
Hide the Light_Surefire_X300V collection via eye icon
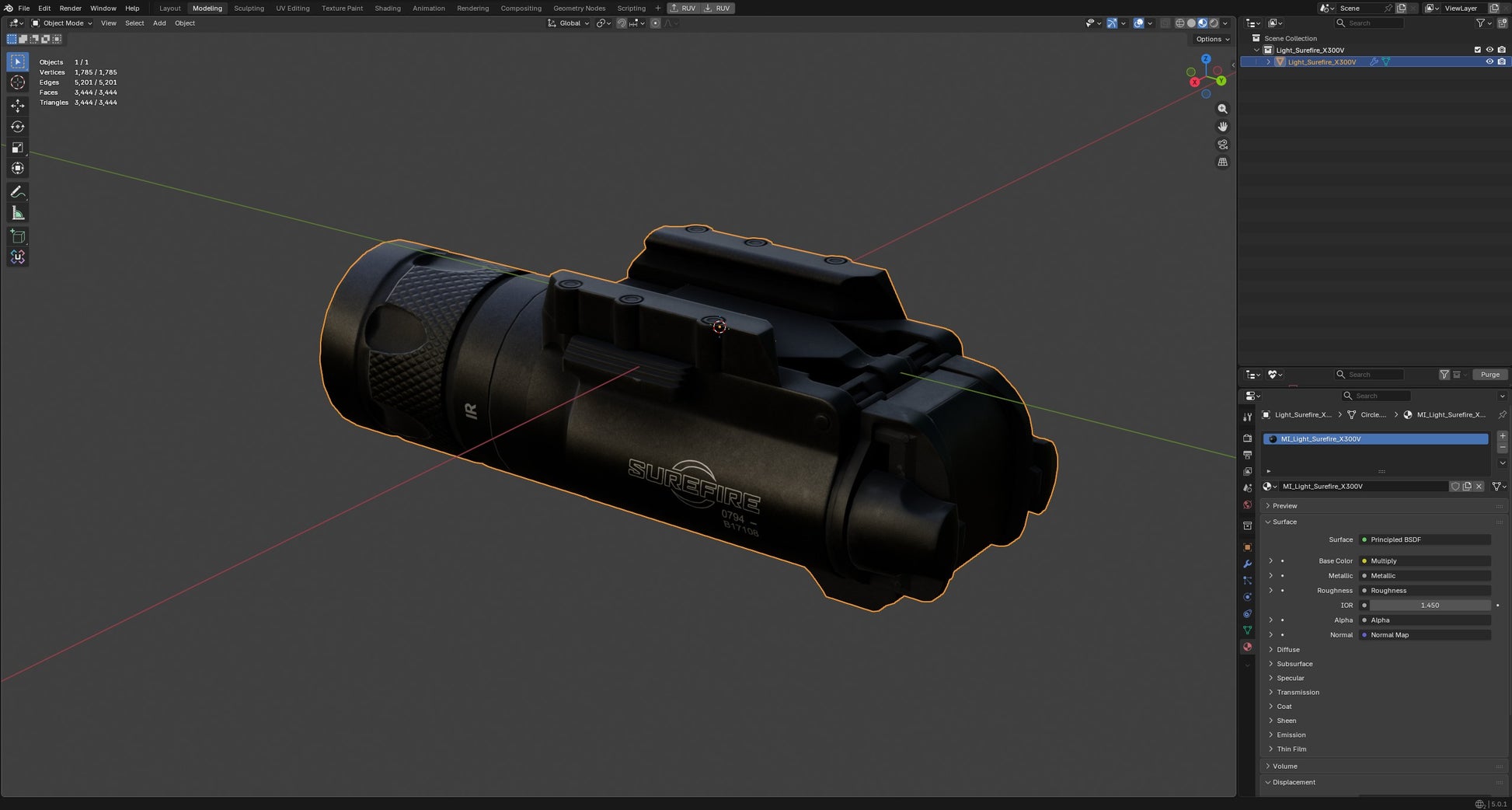click(x=1489, y=50)
